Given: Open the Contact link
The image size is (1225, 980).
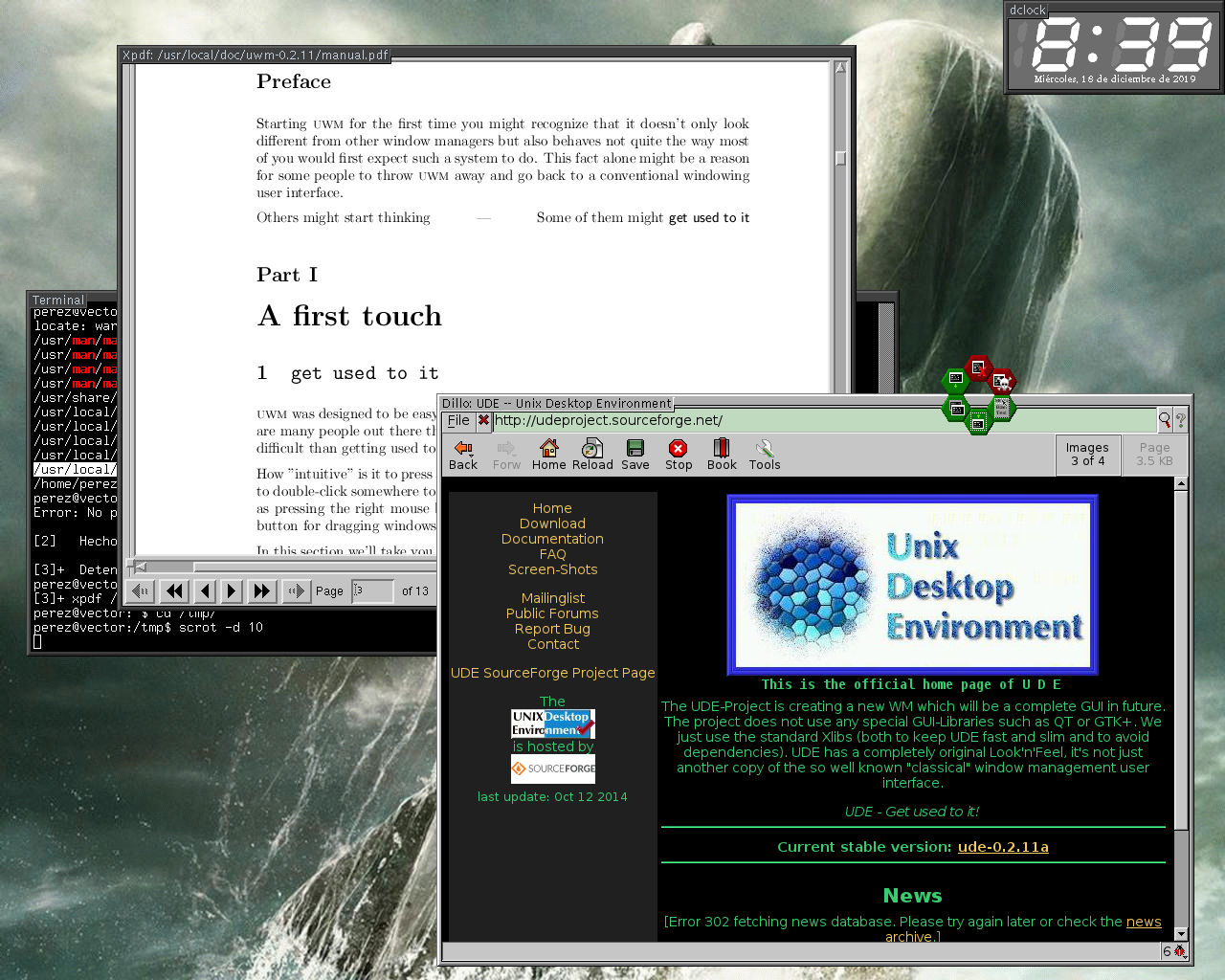Looking at the screenshot, I should point(552,644).
